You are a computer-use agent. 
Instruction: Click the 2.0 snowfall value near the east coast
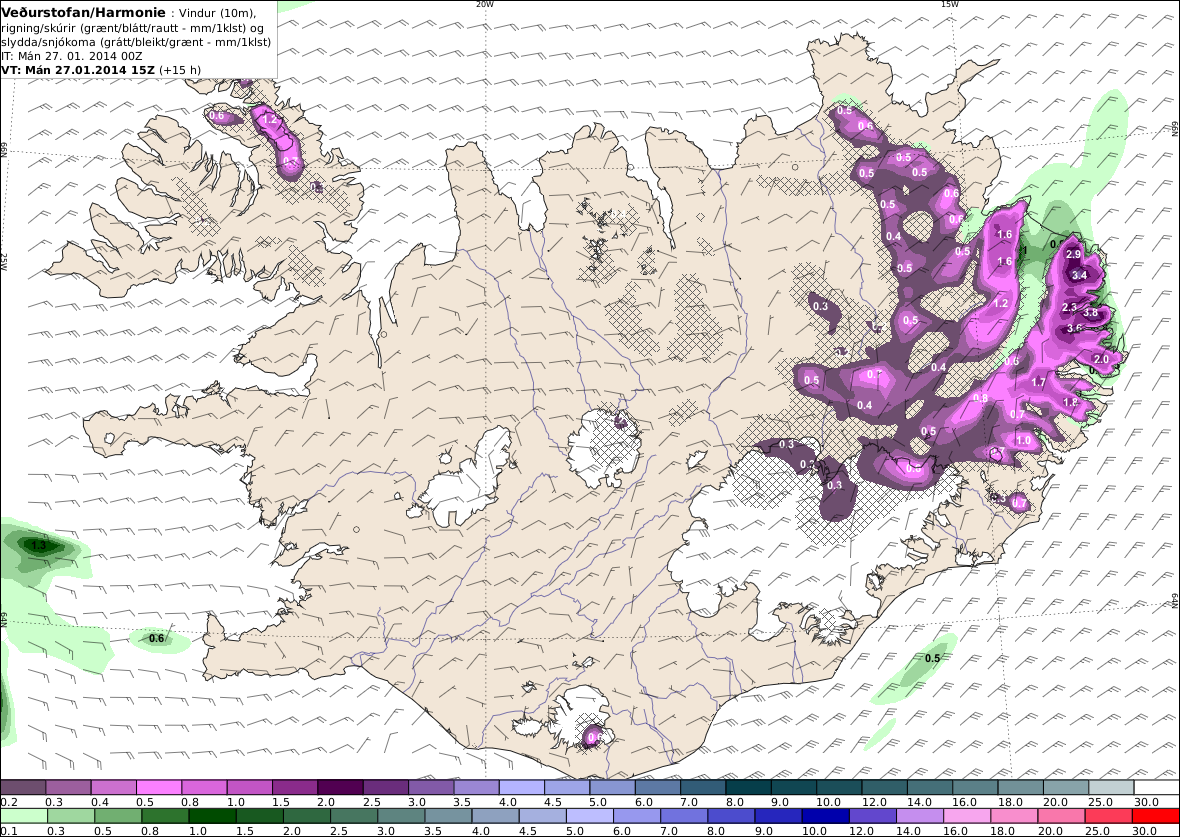(x=1101, y=360)
